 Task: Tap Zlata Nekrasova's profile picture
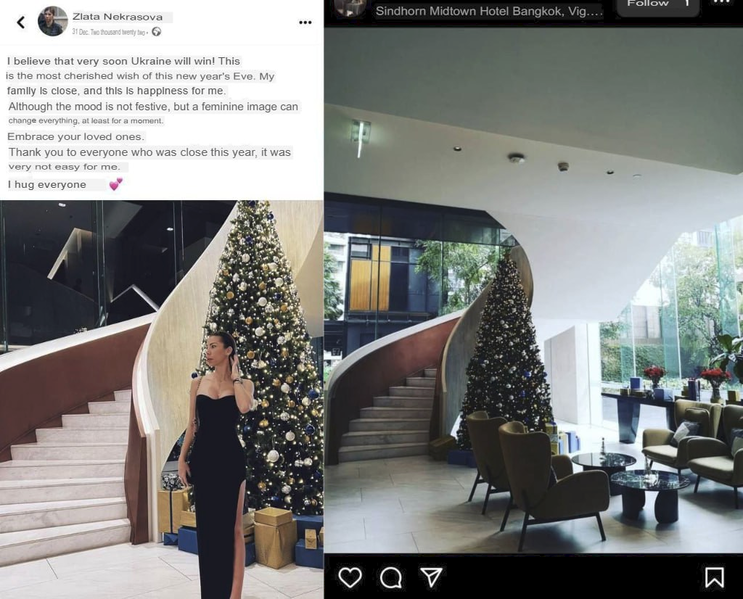pyautogui.click(x=53, y=21)
